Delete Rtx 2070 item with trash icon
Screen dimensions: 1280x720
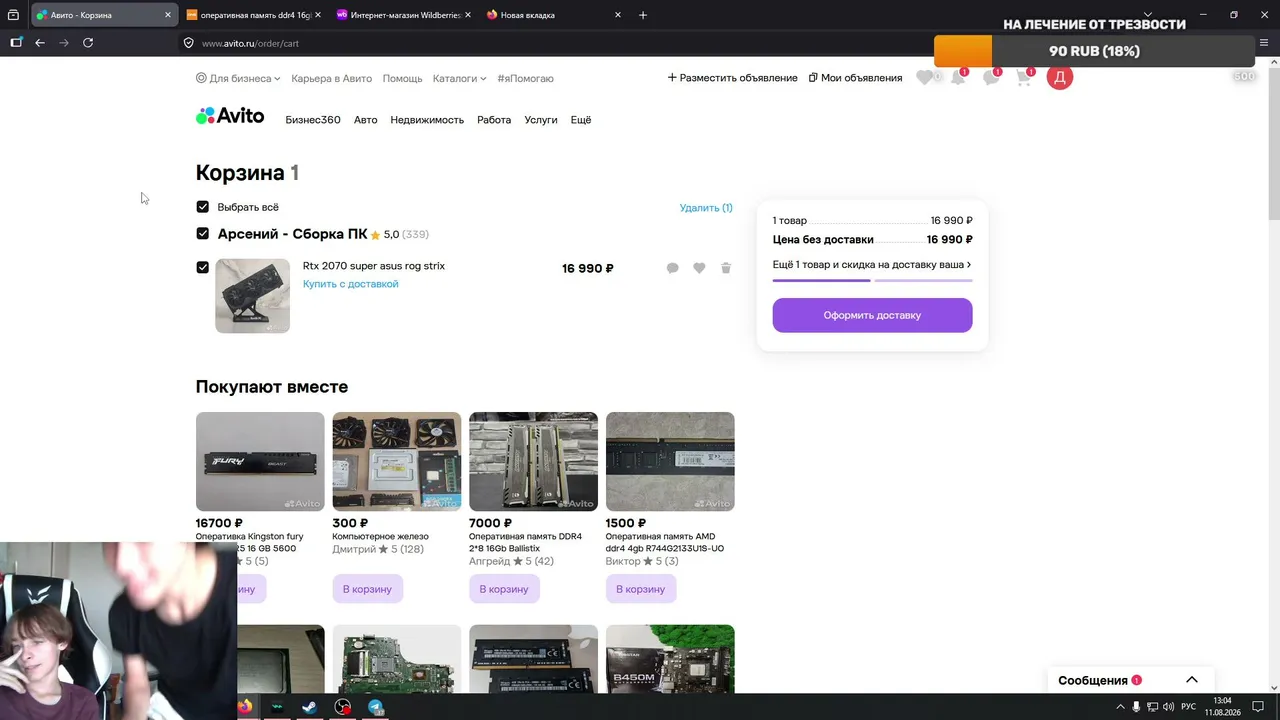click(x=726, y=268)
